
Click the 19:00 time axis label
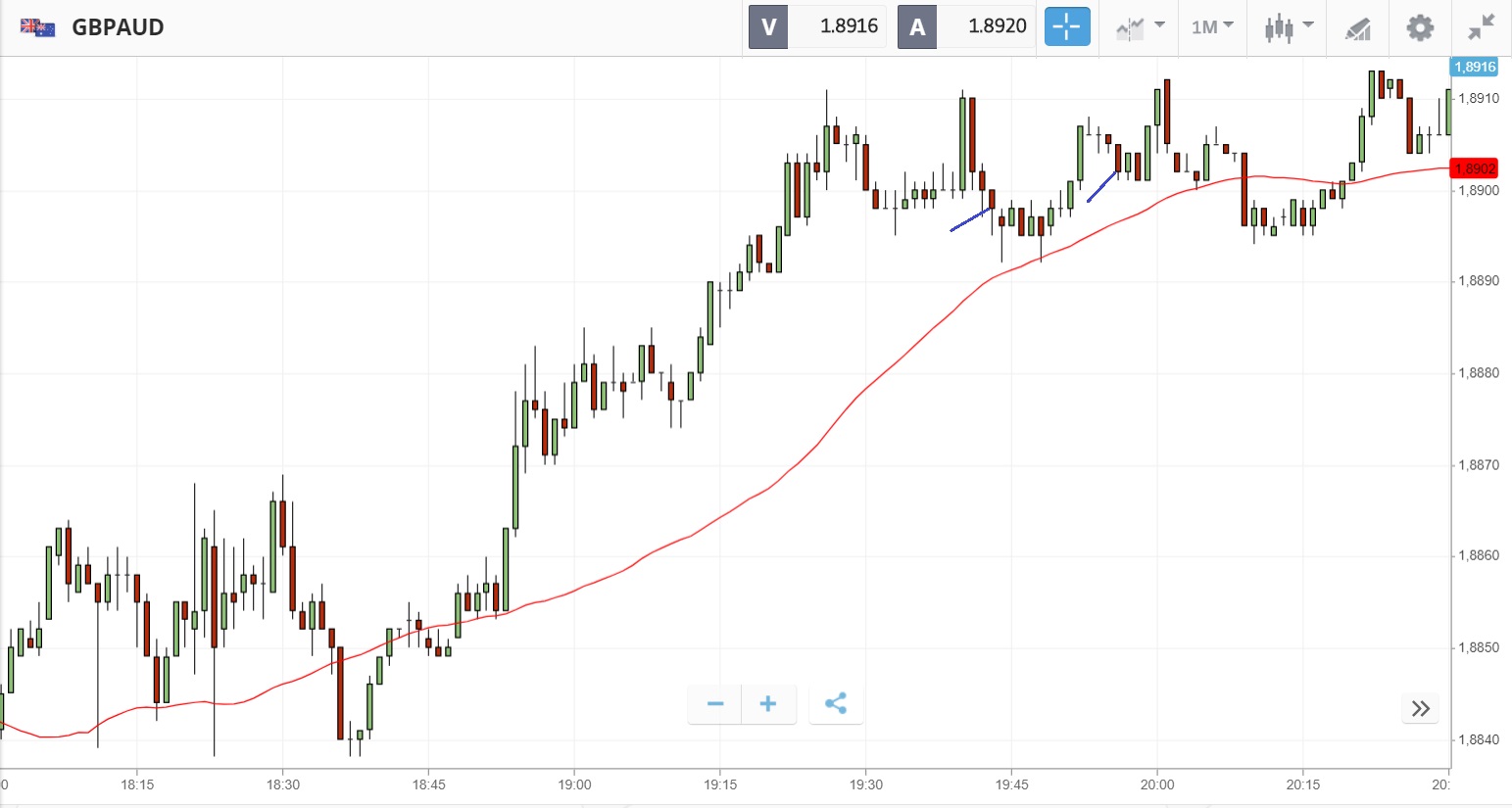pyautogui.click(x=574, y=784)
